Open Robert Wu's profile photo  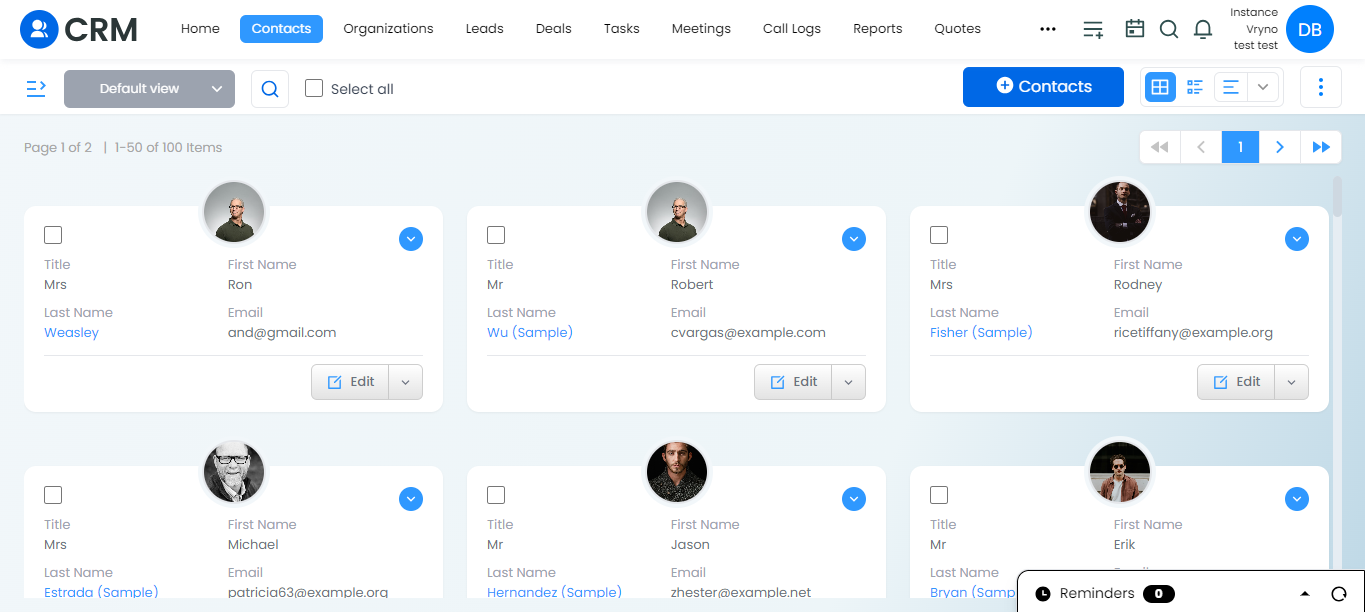tap(677, 212)
